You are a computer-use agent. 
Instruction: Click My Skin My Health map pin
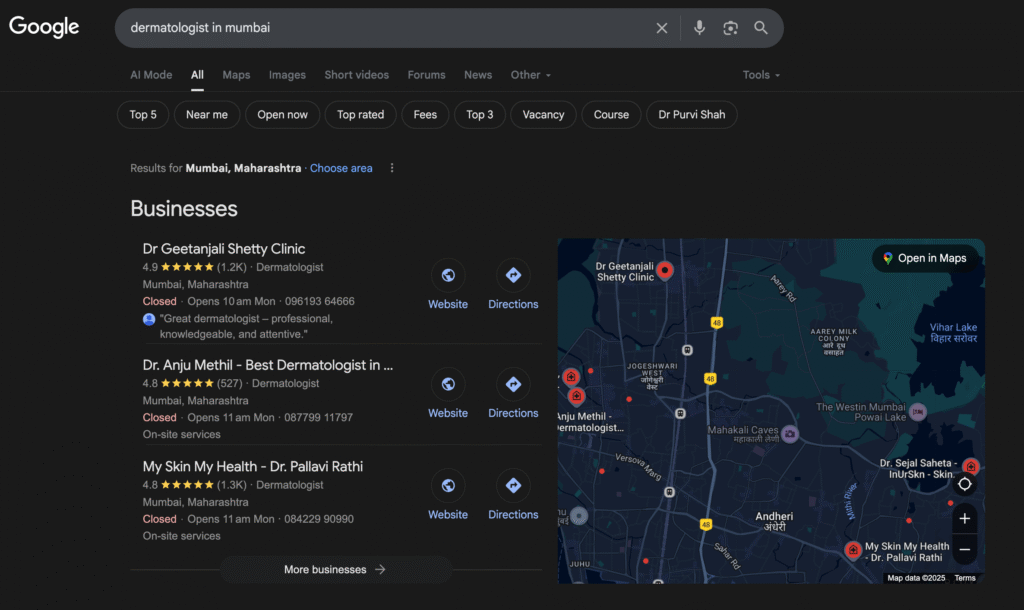click(x=853, y=550)
